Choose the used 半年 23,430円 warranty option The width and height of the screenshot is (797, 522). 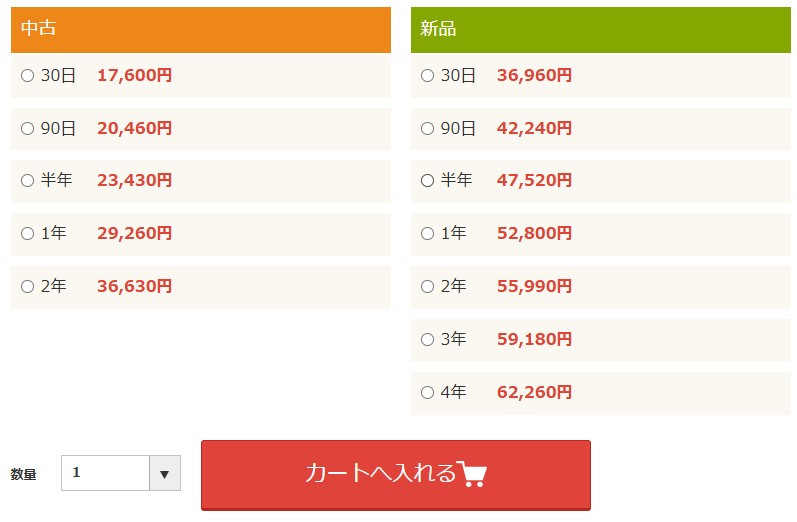coord(27,180)
